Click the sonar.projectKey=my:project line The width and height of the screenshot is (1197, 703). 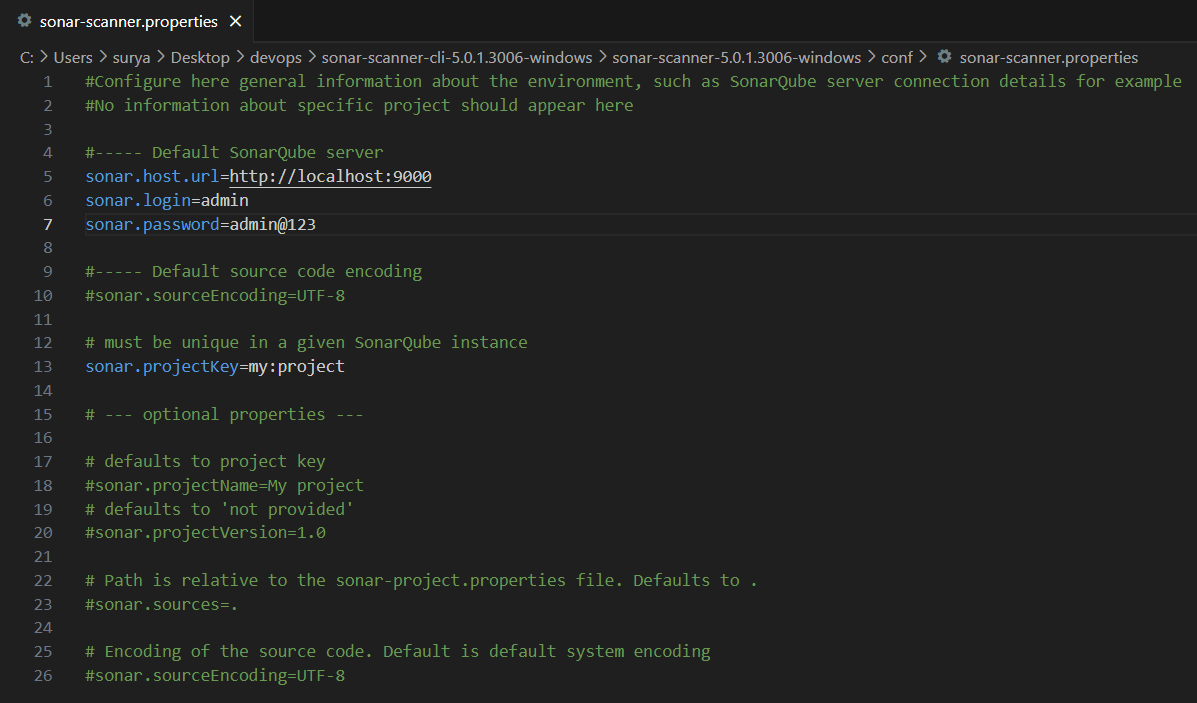click(x=214, y=366)
